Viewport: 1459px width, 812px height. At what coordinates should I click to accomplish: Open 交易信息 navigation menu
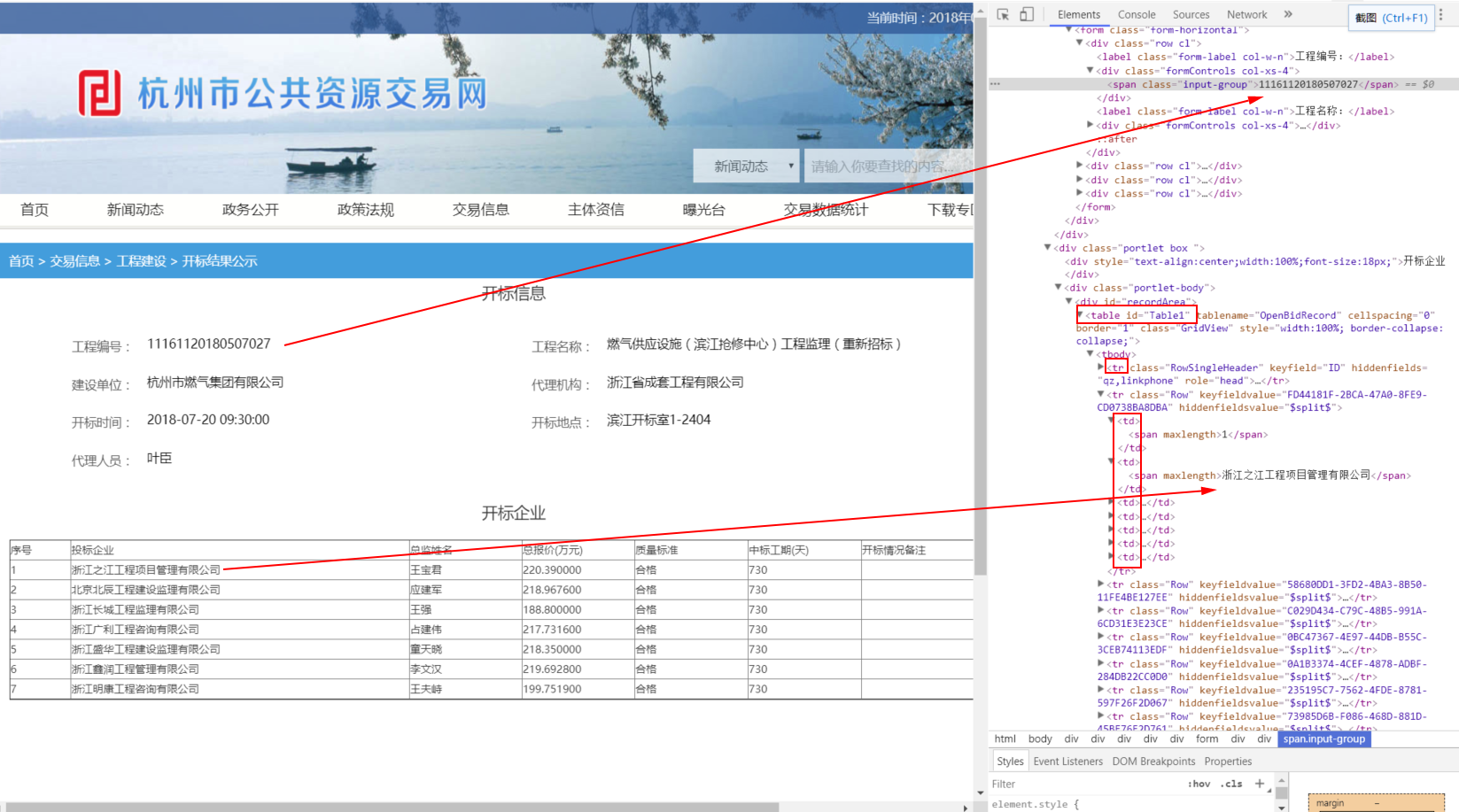pos(481,210)
